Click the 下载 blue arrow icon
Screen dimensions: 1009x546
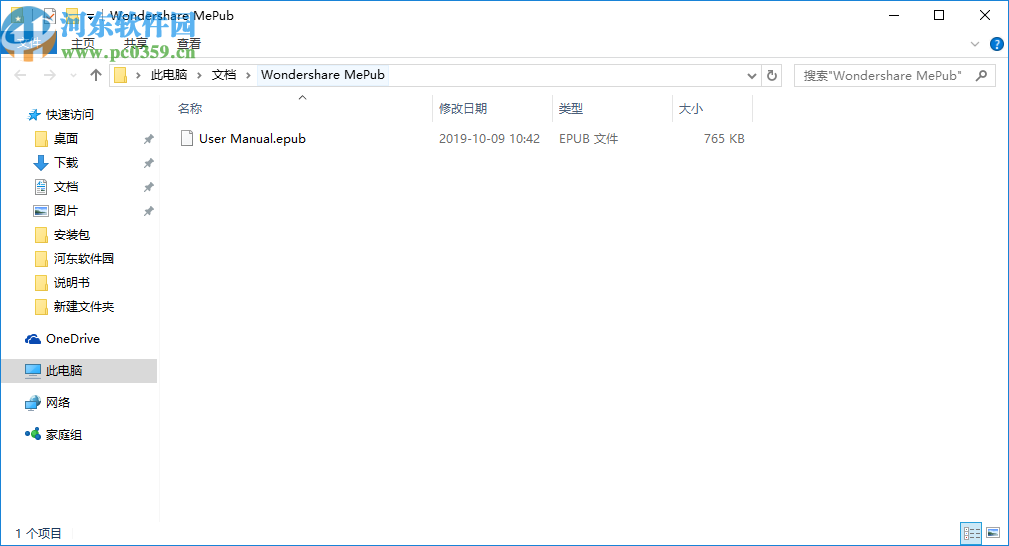click(41, 163)
